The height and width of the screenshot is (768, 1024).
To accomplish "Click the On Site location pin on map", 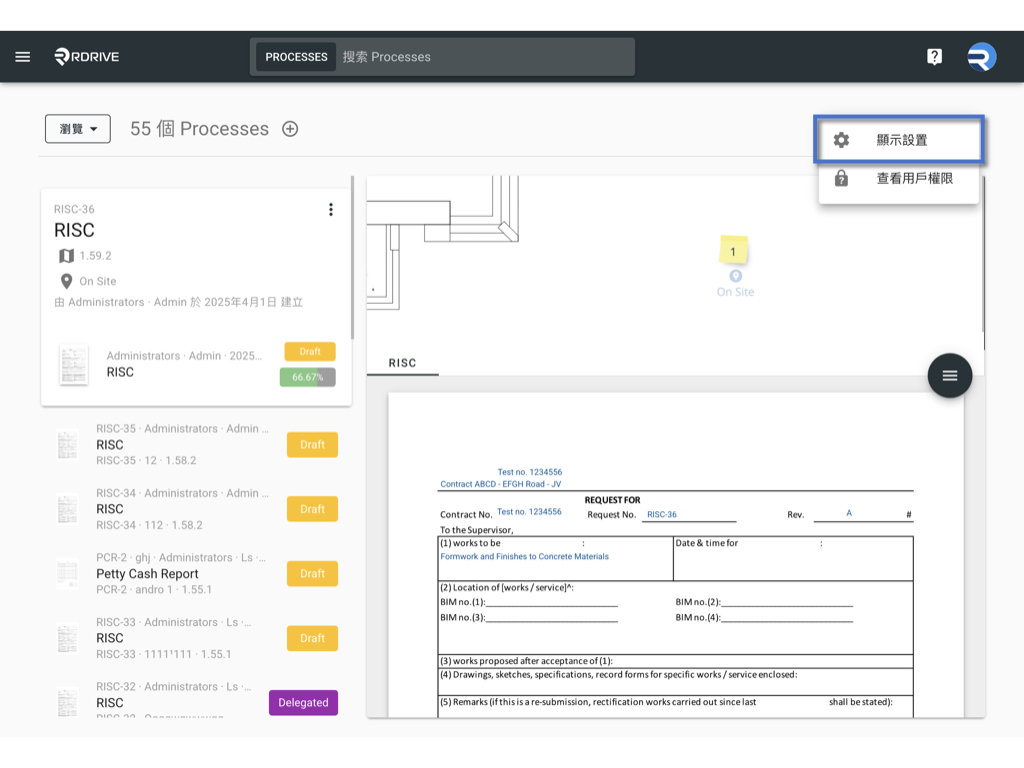I will click(x=735, y=276).
